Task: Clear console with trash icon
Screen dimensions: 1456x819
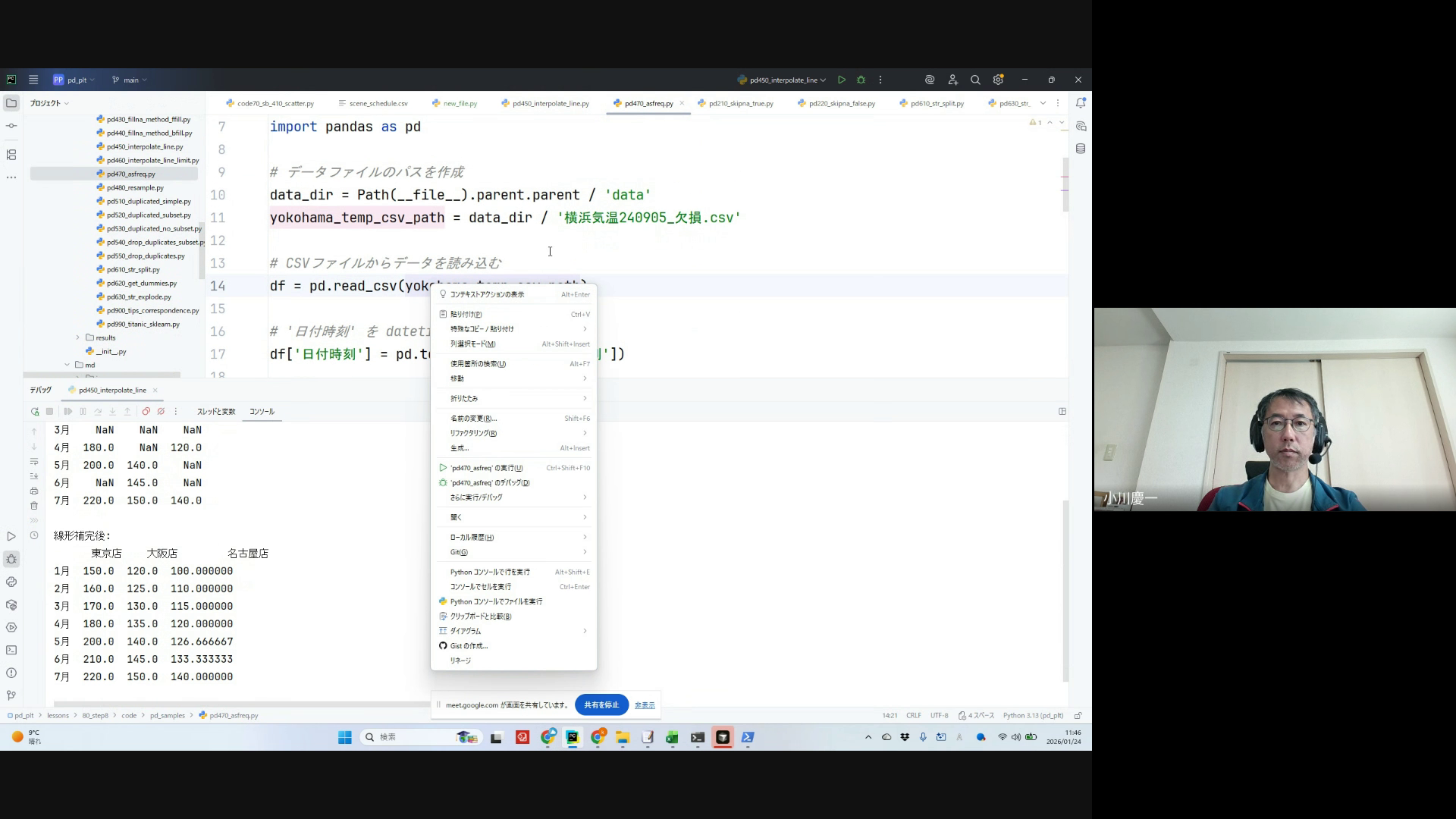Action: [x=34, y=506]
